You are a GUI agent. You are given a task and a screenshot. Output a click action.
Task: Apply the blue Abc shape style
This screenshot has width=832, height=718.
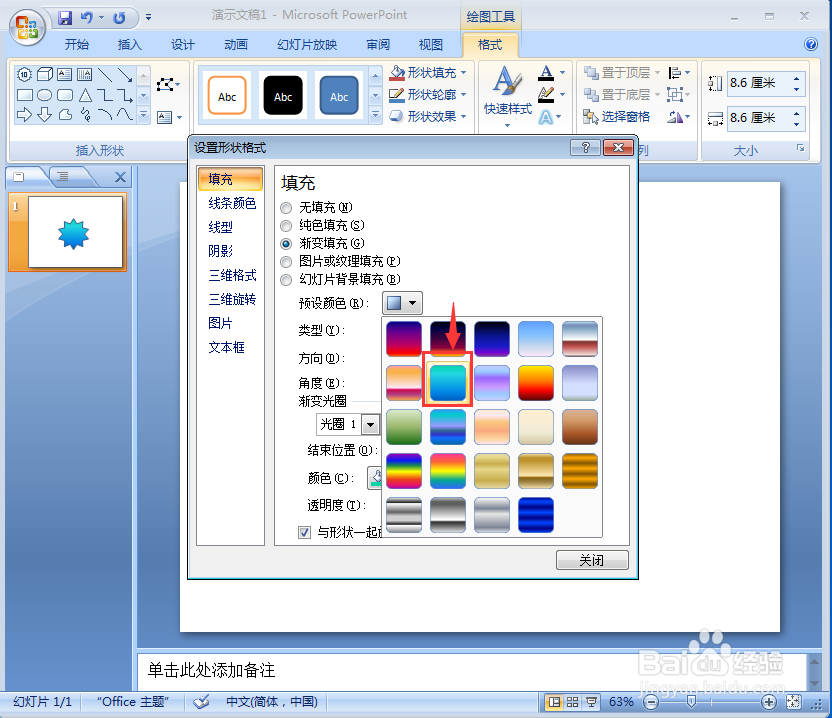pos(339,96)
